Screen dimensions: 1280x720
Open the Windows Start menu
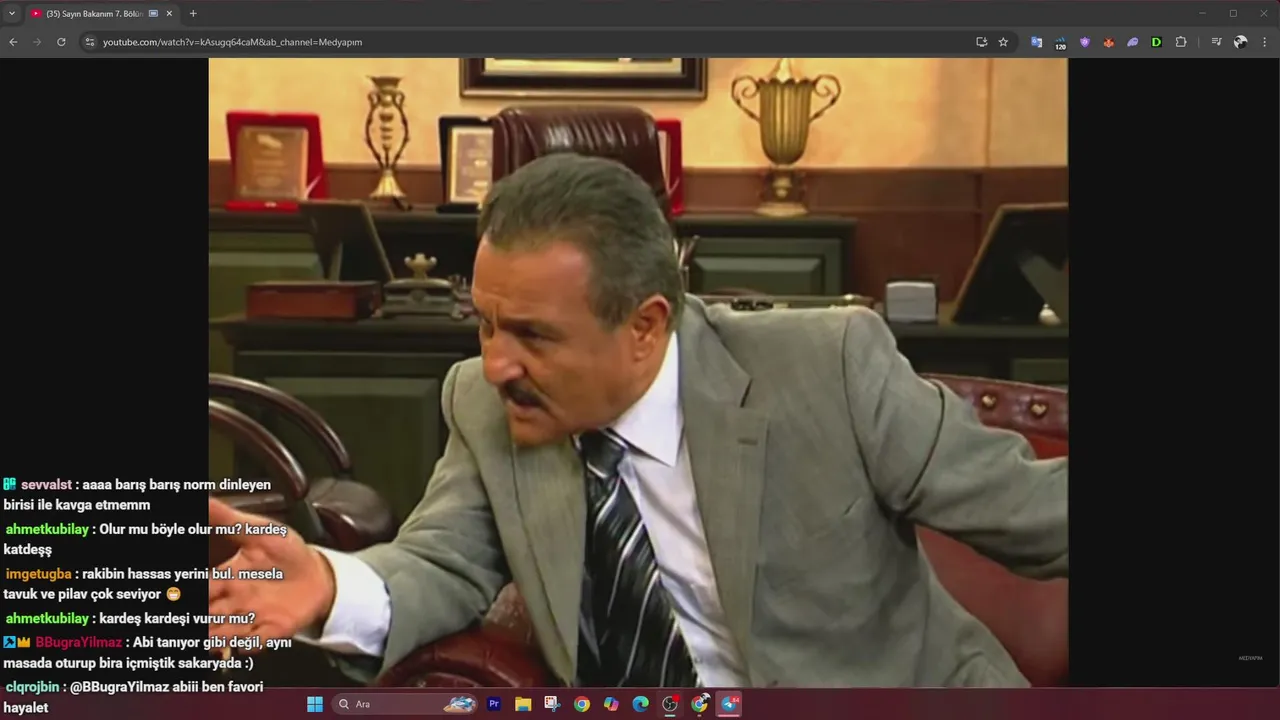[x=315, y=704]
